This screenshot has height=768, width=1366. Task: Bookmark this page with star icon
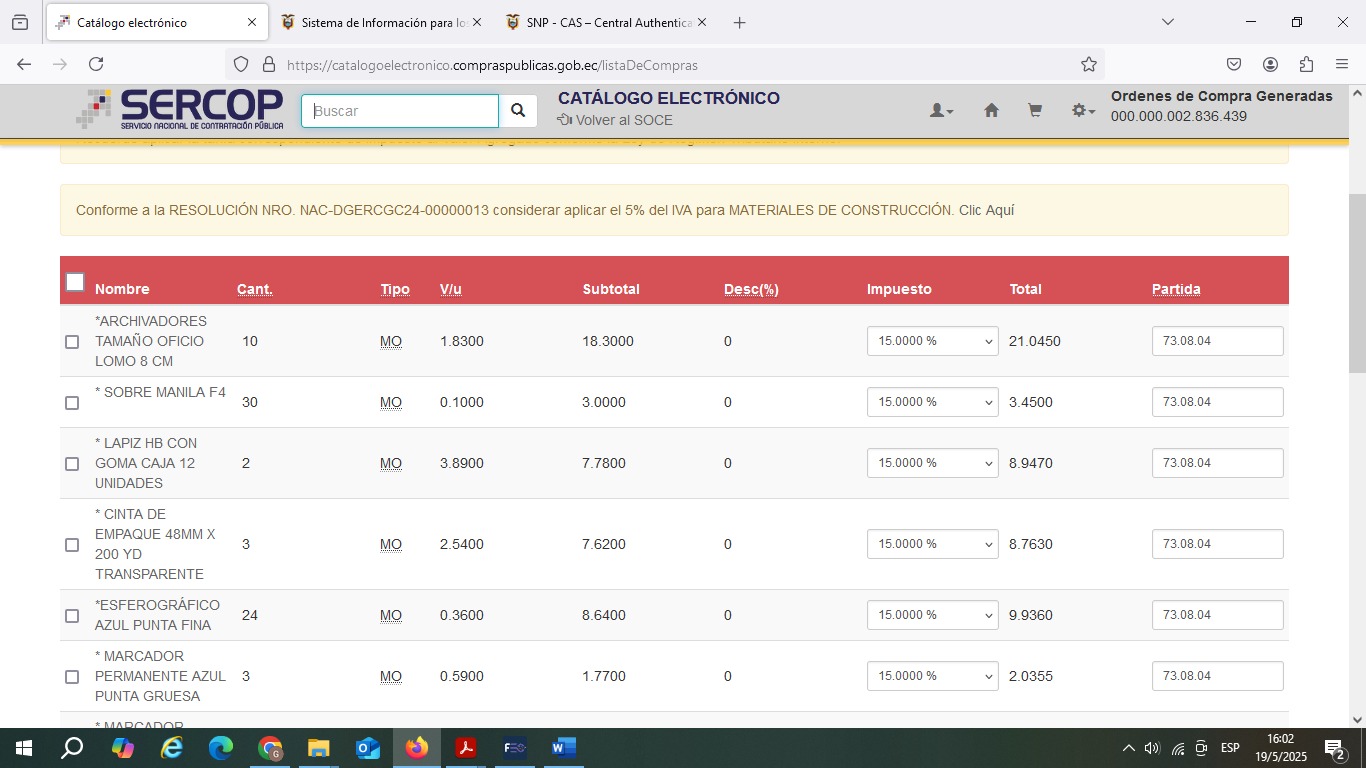pos(1089,64)
